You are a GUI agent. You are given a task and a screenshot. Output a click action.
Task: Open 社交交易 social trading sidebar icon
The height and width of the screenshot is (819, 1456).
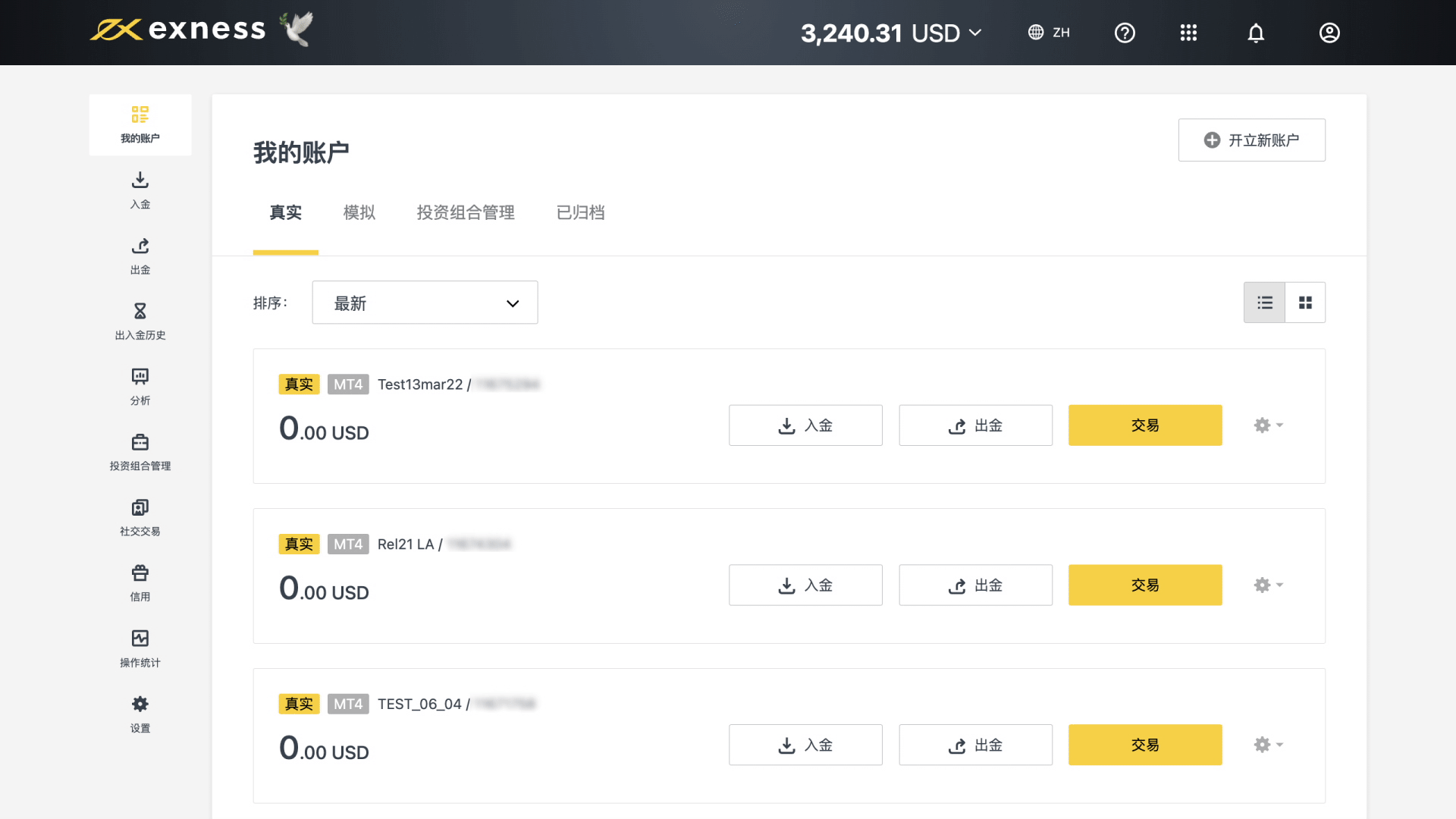[140, 517]
